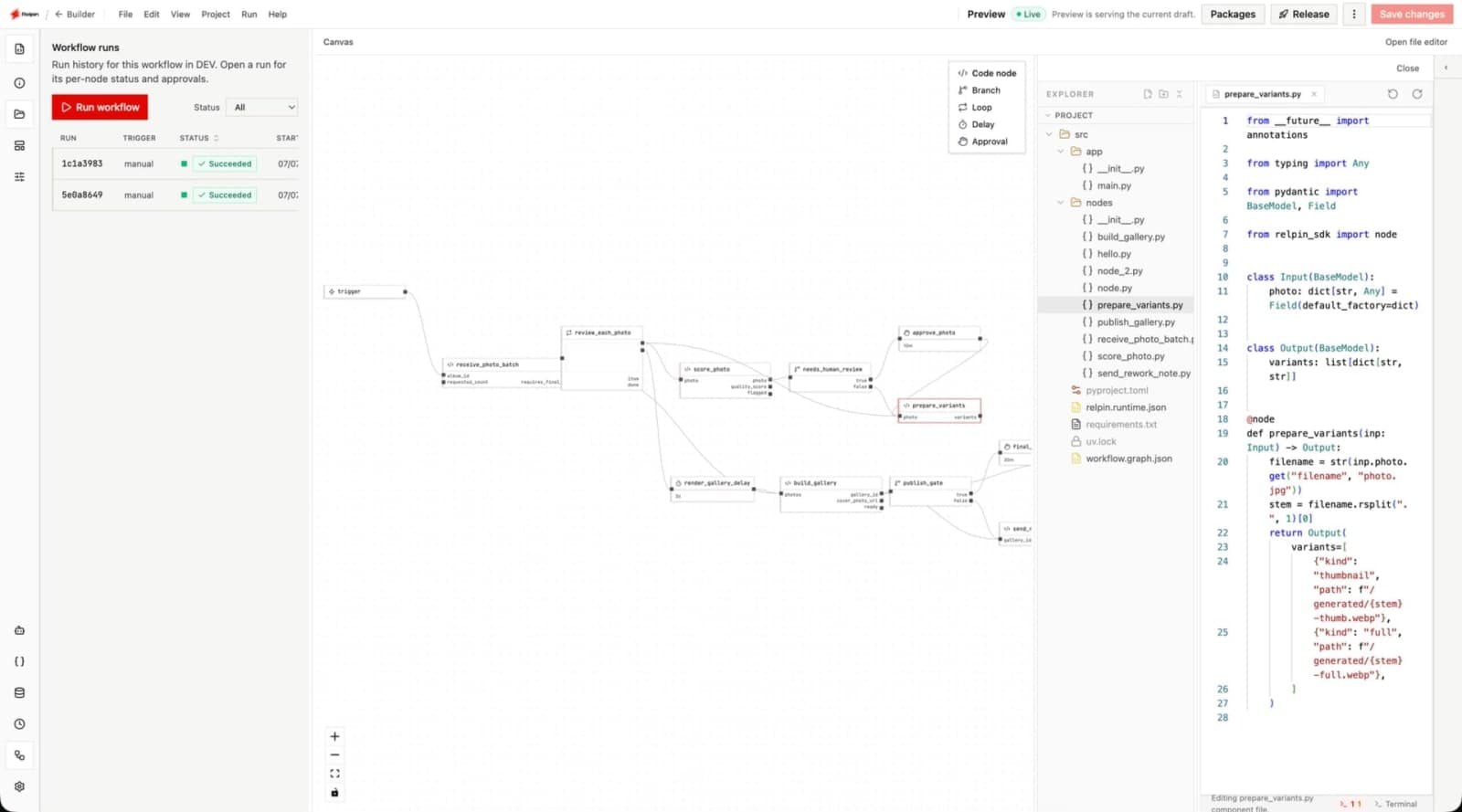Open the database icon in left sidebar
This screenshot has height=812, width=1462.
(x=19, y=692)
